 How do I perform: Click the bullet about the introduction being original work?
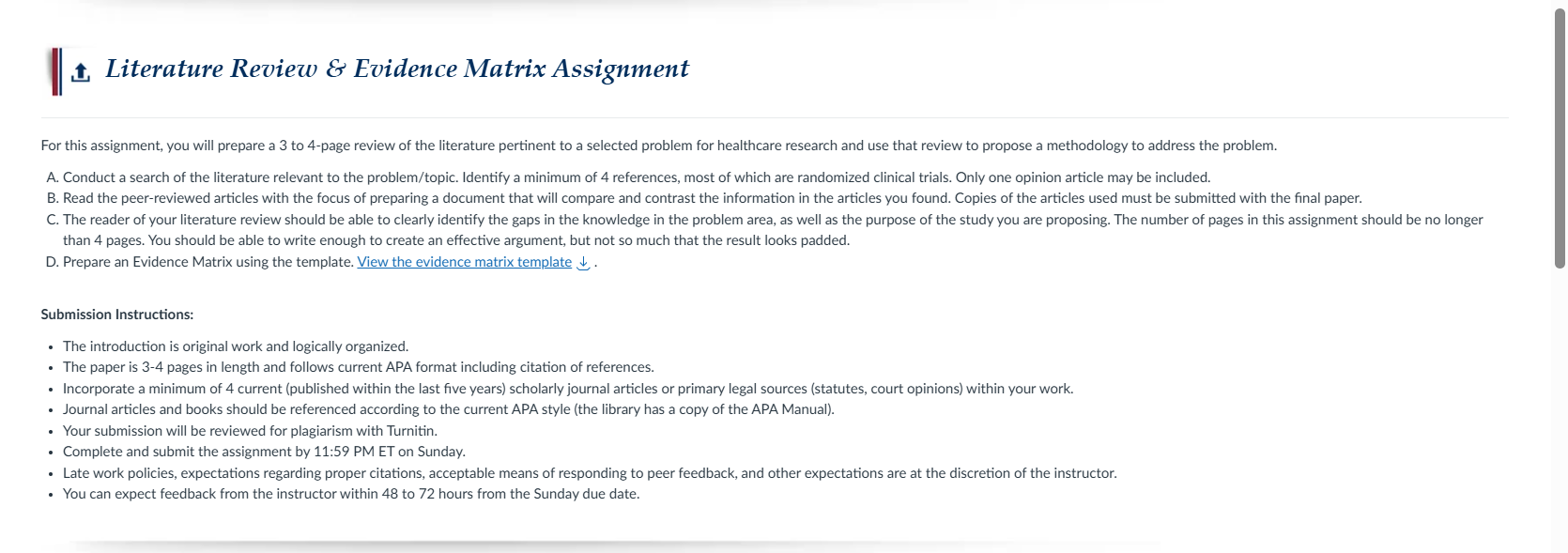tap(236, 346)
